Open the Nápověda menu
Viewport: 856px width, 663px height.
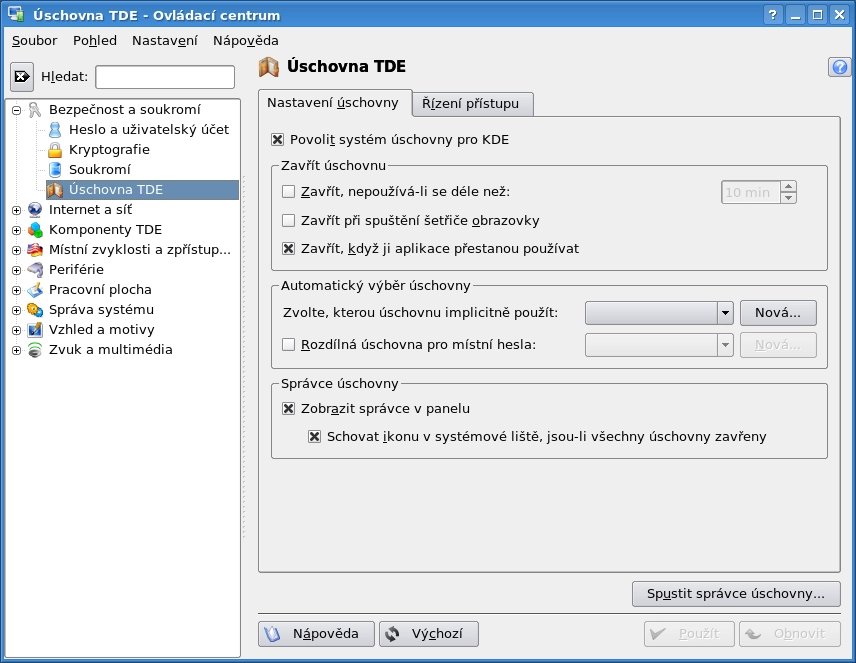[246, 40]
